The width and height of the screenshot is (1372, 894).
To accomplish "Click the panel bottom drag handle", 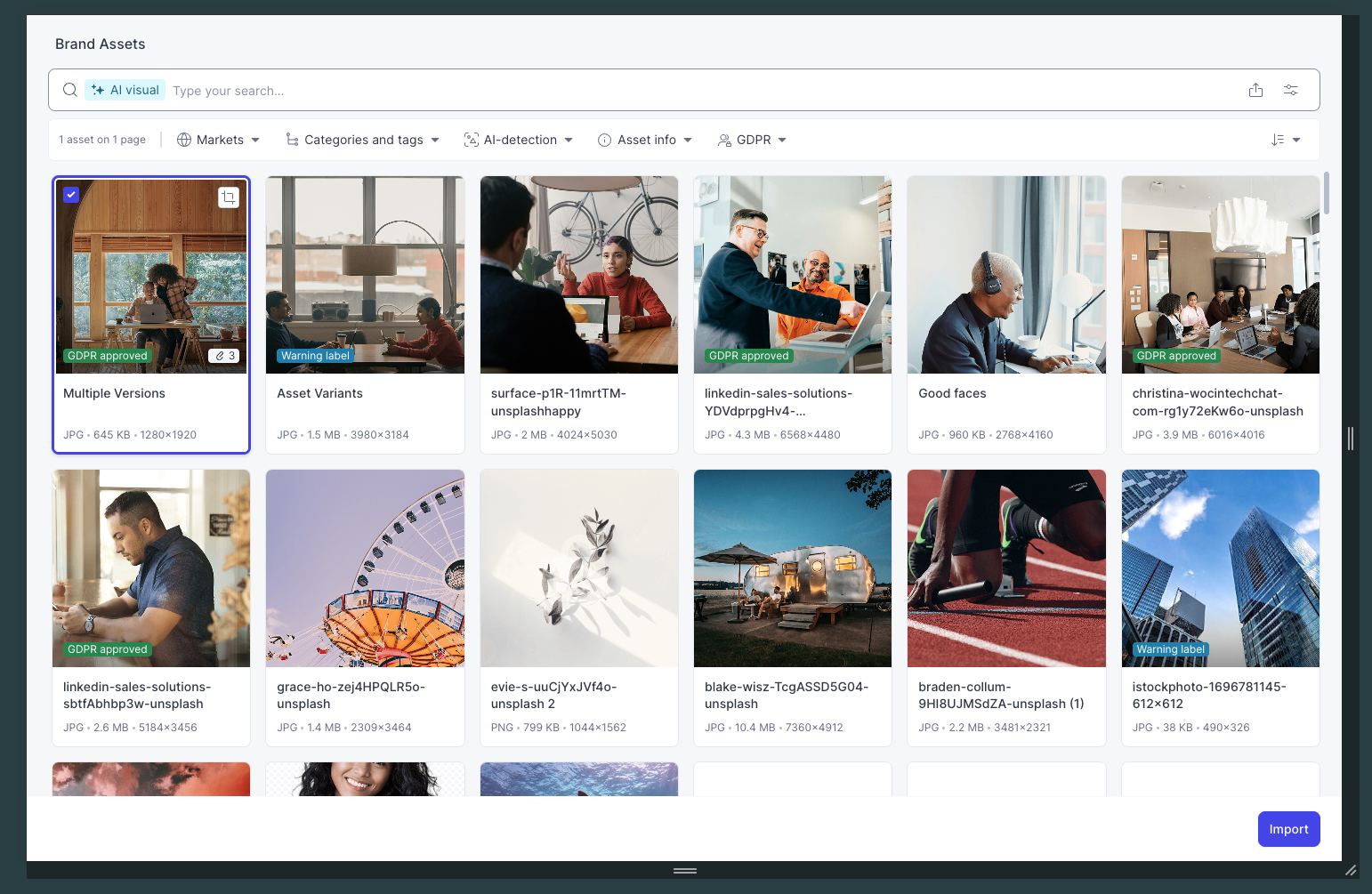I will (x=684, y=870).
